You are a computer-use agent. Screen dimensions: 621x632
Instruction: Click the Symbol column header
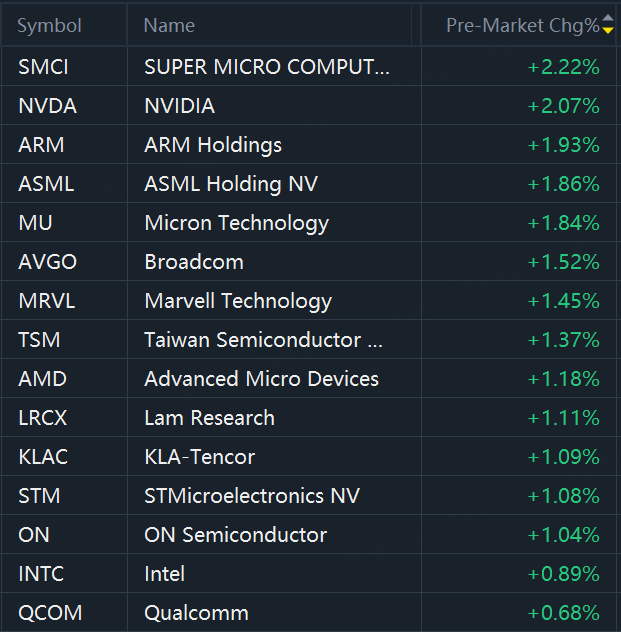(x=49, y=25)
